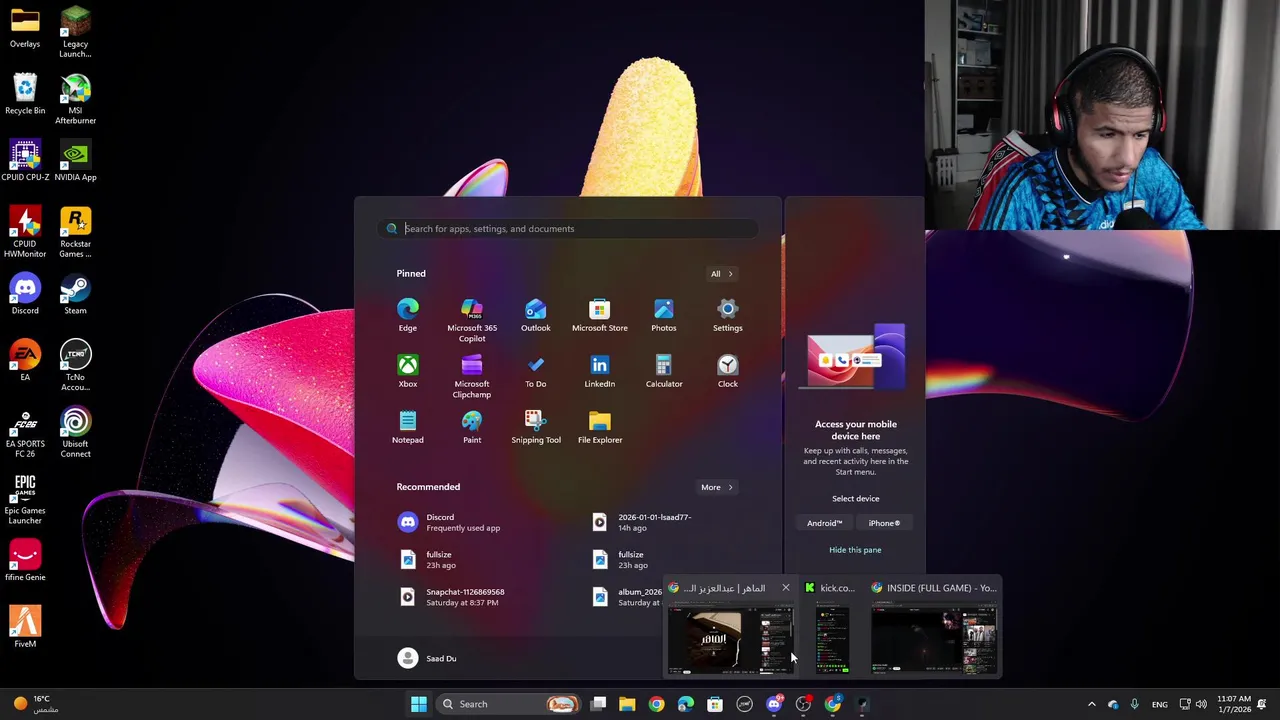Open Outlook in Start menu
Image resolution: width=1280 pixels, height=720 pixels.
pyautogui.click(x=535, y=315)
